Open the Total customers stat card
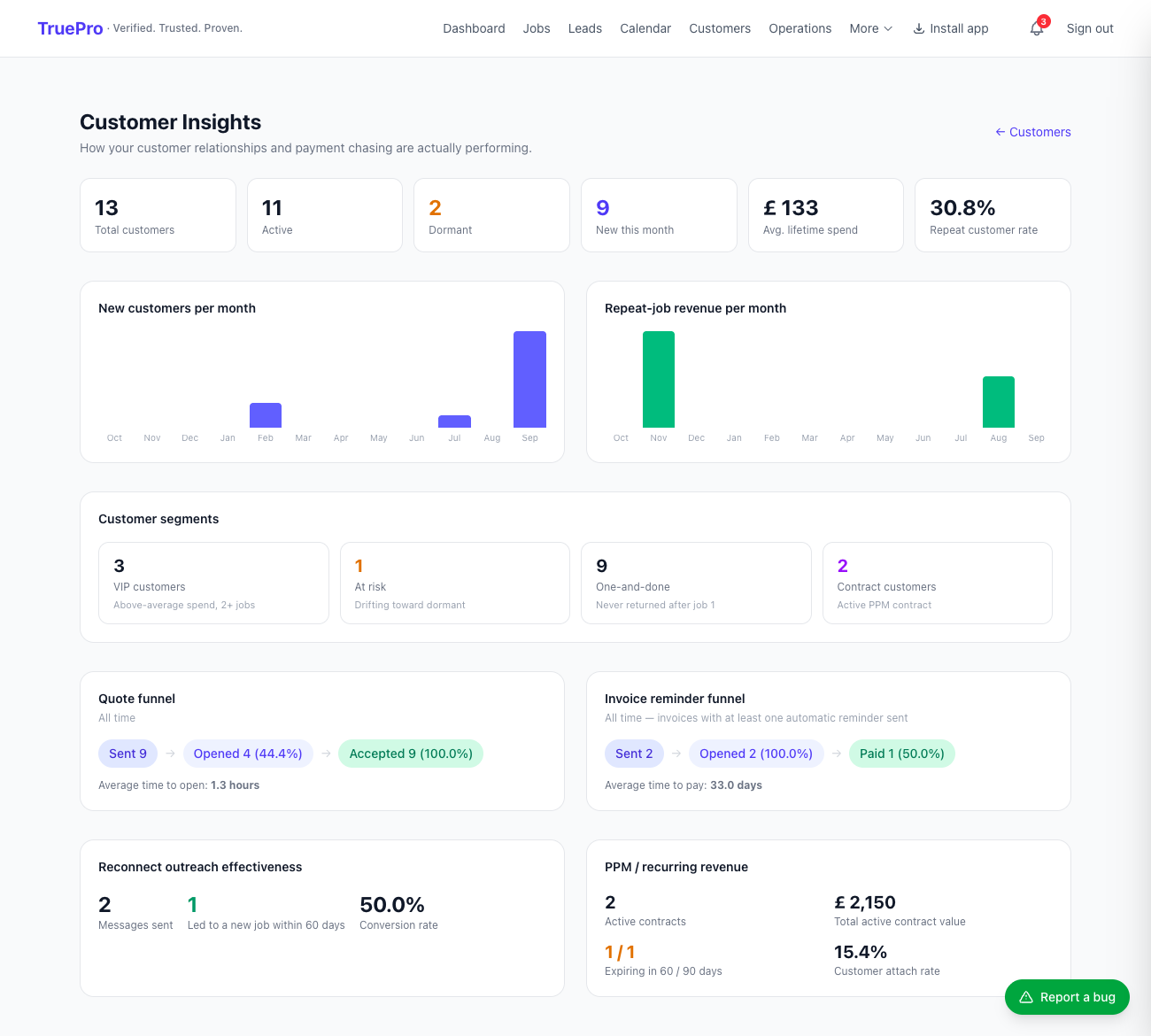 click(158, 215)
